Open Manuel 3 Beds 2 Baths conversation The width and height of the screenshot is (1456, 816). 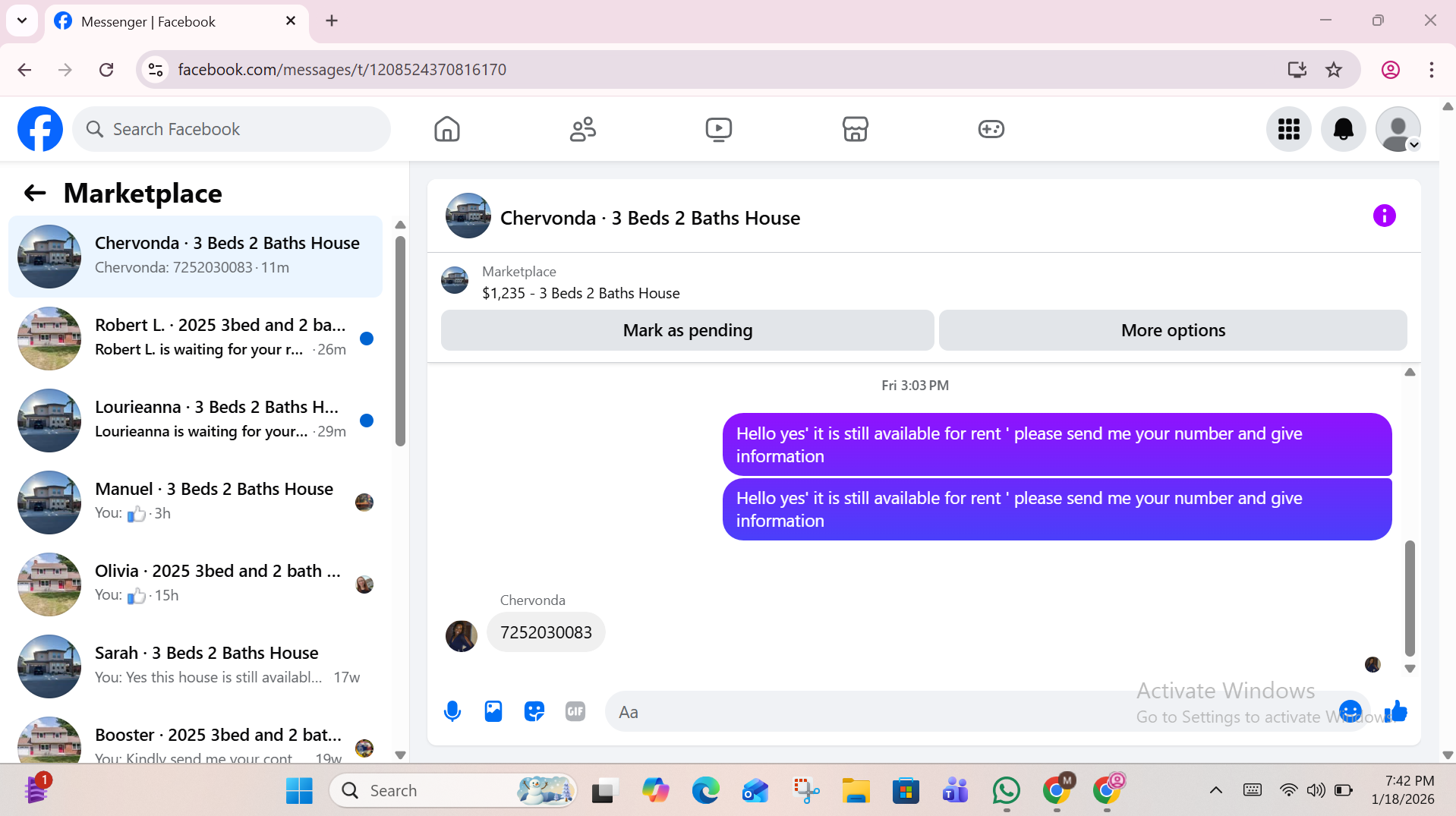pos(196,503)
